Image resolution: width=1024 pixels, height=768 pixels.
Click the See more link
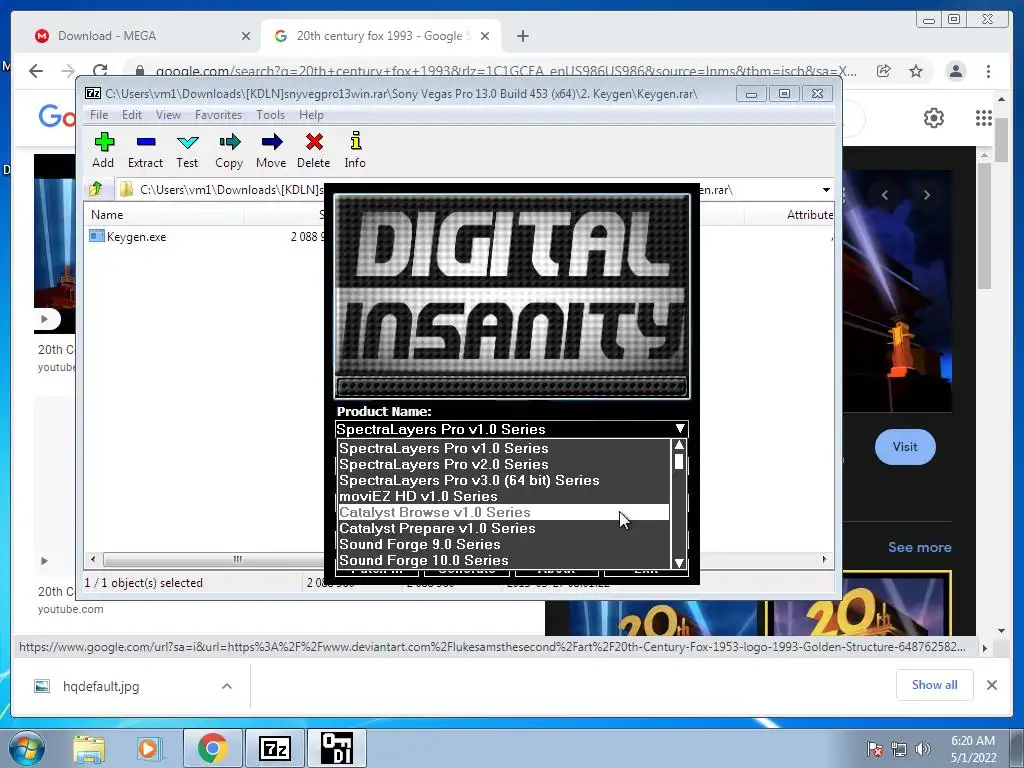pos(920,547)
